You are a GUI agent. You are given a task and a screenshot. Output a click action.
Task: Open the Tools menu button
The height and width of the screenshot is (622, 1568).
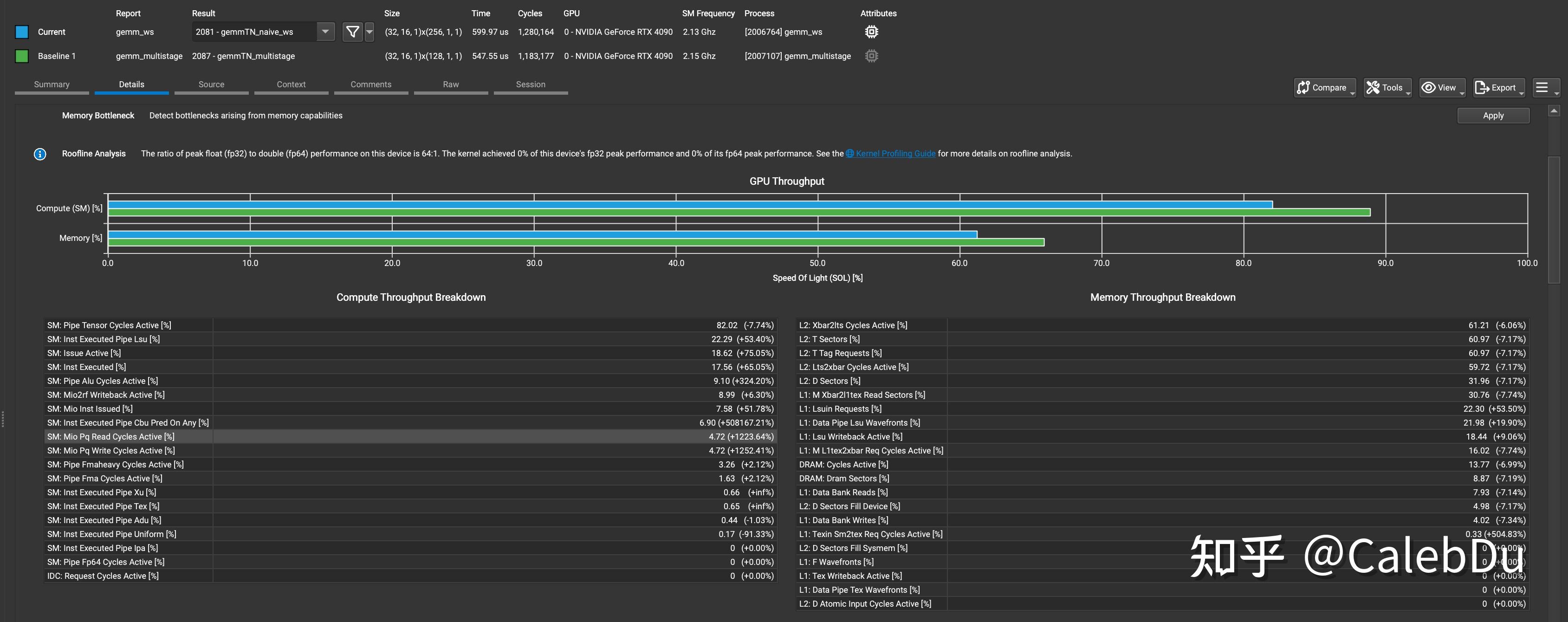tap(1387, 88)
